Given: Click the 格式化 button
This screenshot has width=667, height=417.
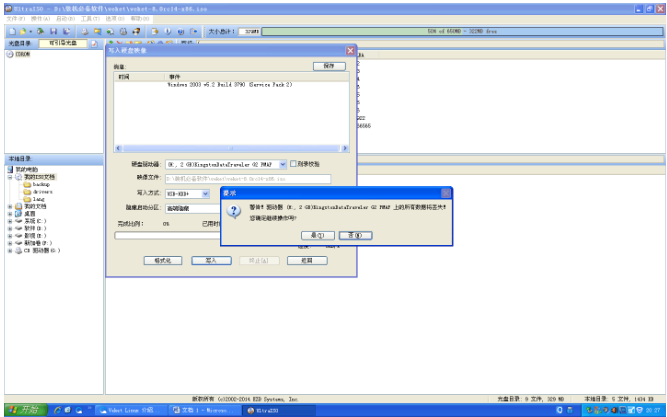Looking at the screenshot, I should pyautogui.click(x=163, y=260).
